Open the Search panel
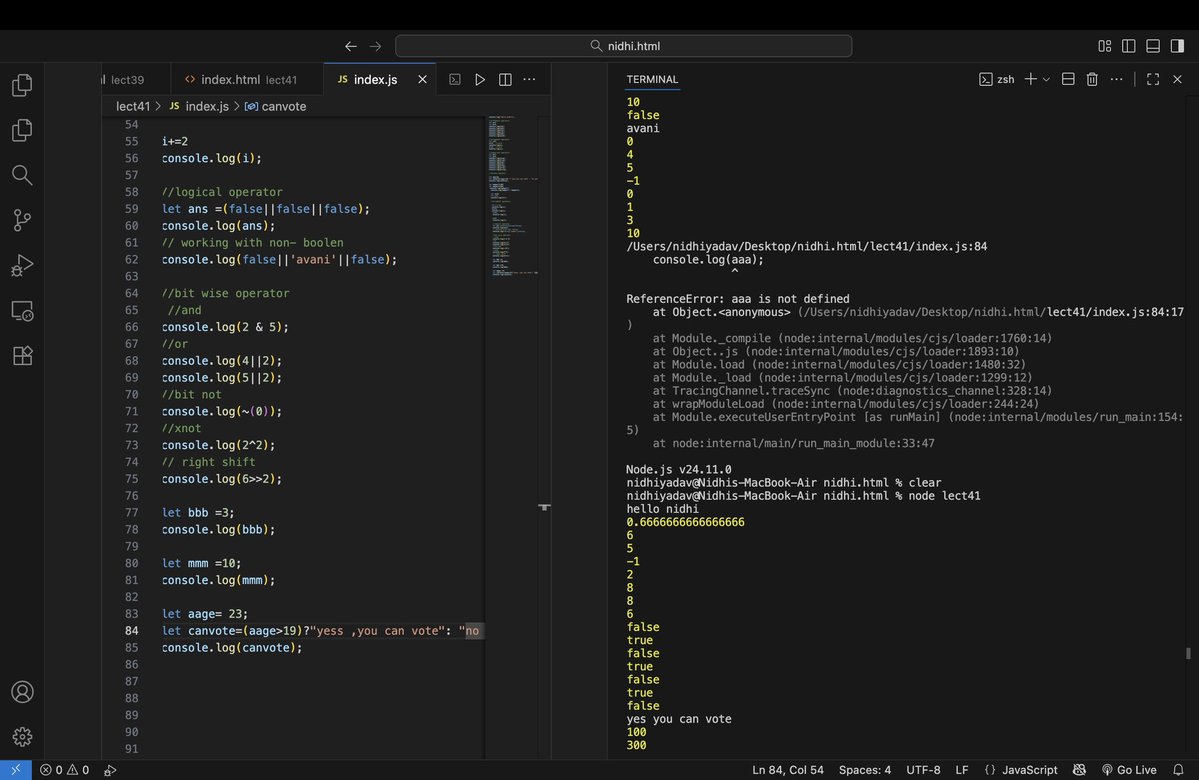1199x780 pixels. tap(22, 174)
